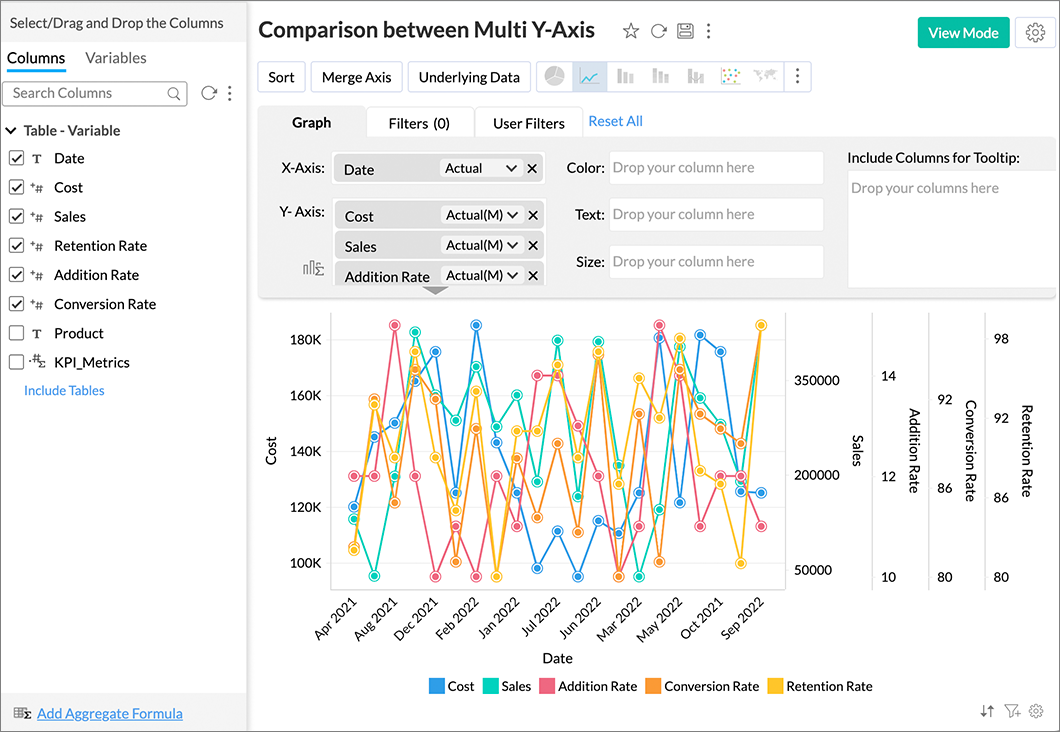Remove Date from X-Axis
The height and width of the screenshot is (732, 1060).
pyautogui.click(x=533, y=169)
